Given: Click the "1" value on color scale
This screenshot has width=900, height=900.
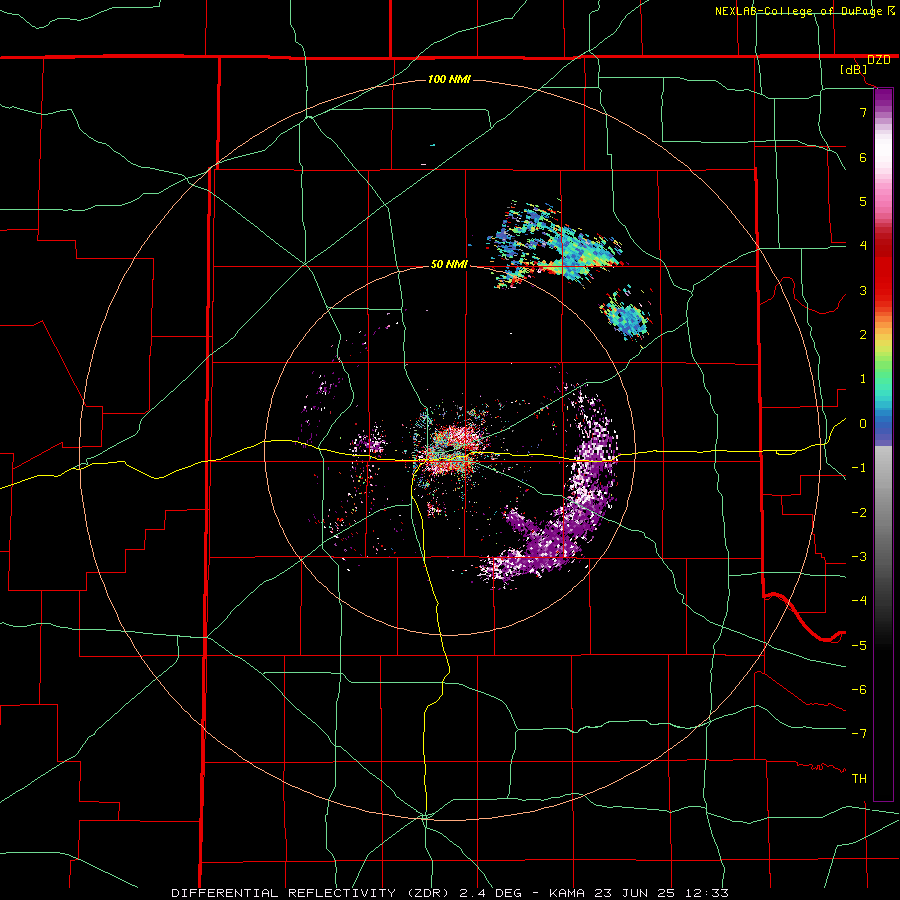Looking at the screenshot, I should tap(863, 379).
